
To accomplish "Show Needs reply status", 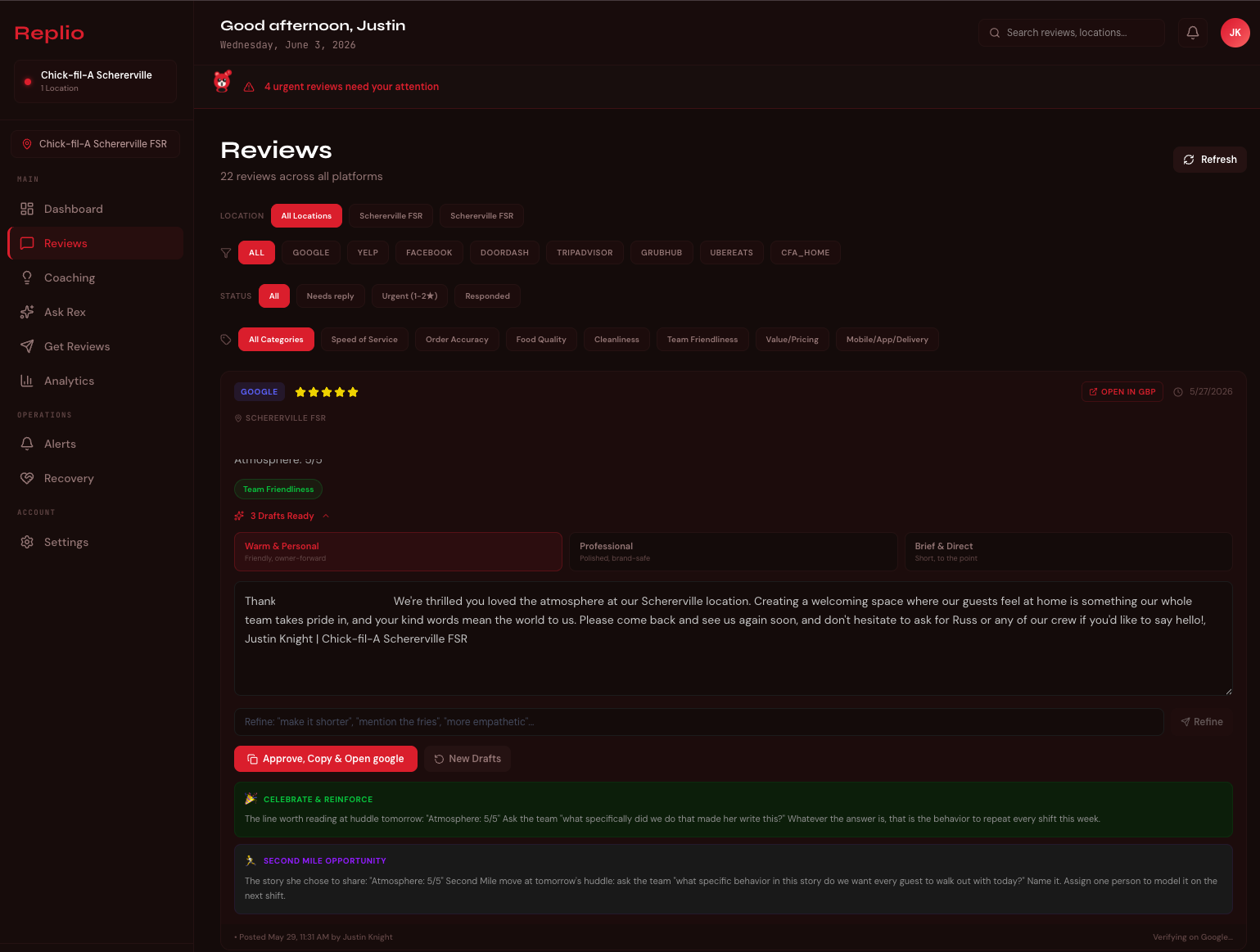I will 330,296.
